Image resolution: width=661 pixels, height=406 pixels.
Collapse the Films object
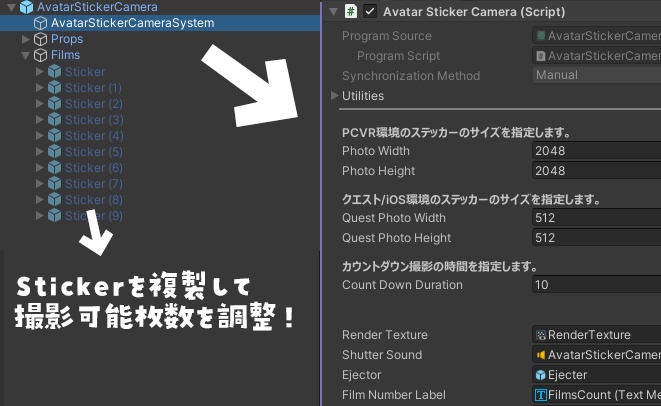click(x=25, y=55)
